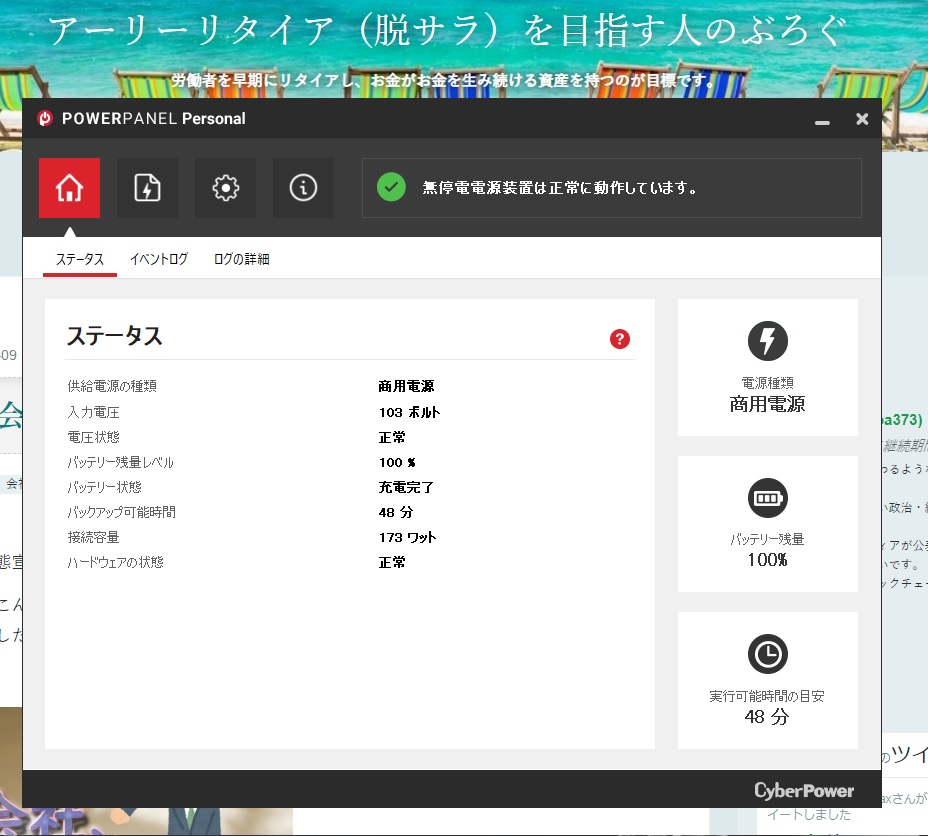The width and height of the screenshot is (928, 836).
Task: Switch to the イベントログ tab
Action: [159, 259]
